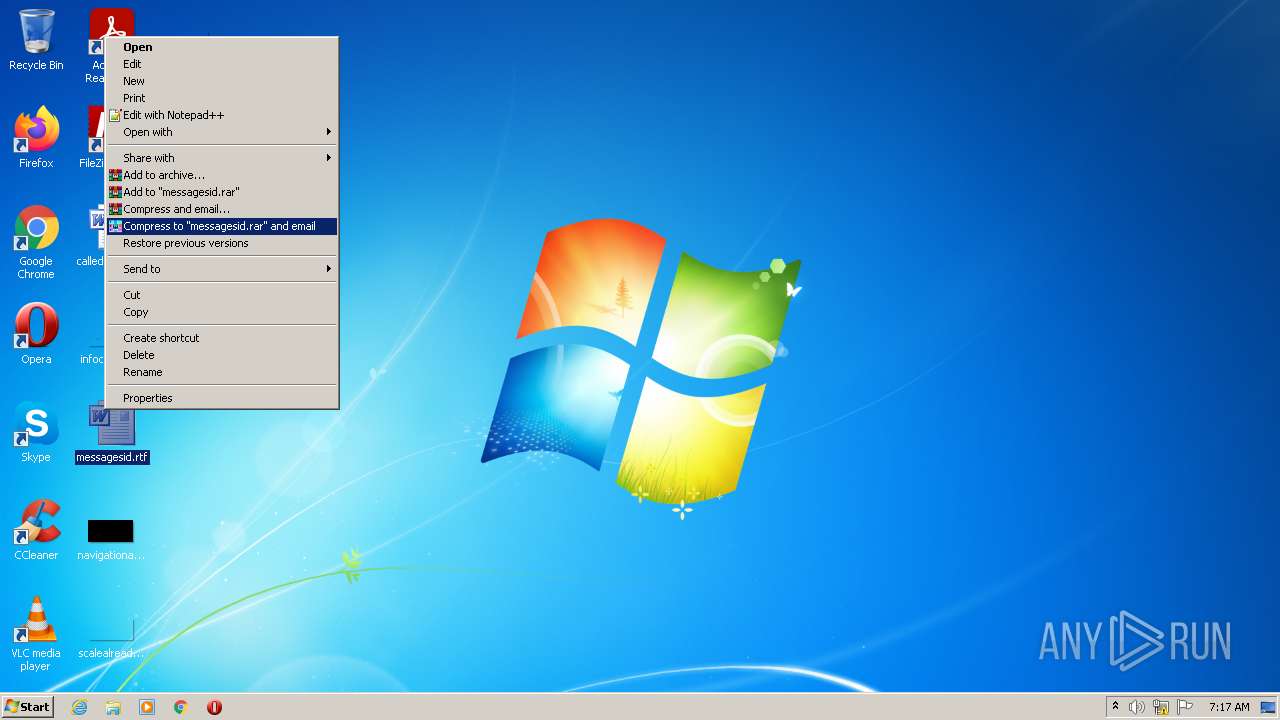Open Windows Explorer folder in taskbar
Screen dimensions: 1280x720
pyautogui.click(x=113, y=707)
